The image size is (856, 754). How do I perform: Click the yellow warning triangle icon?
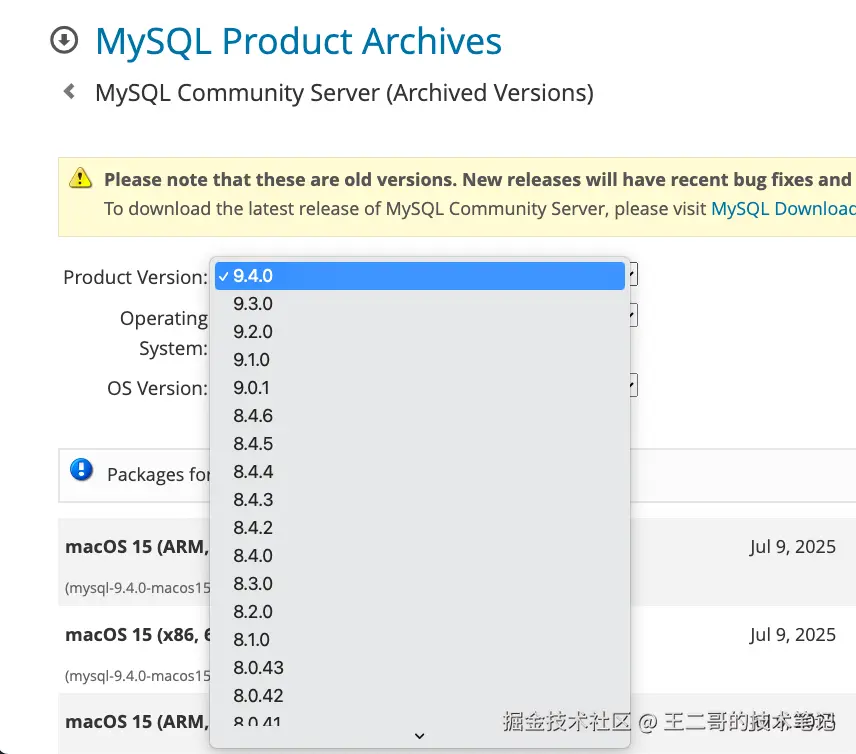[81, 177]
